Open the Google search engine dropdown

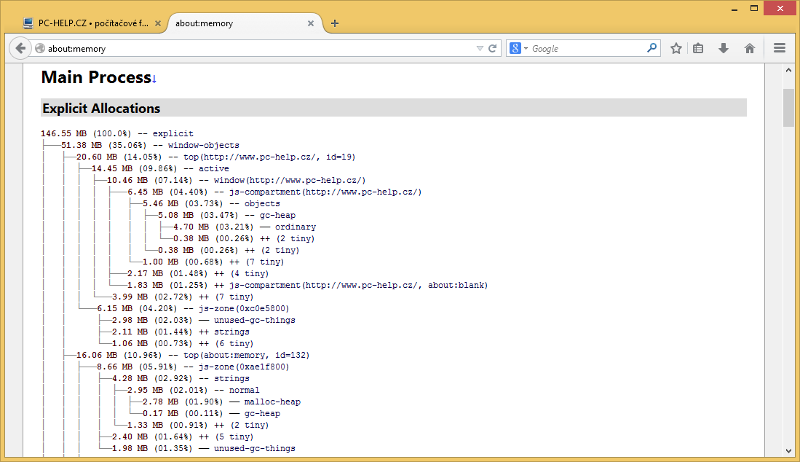[x=519, y=48]
